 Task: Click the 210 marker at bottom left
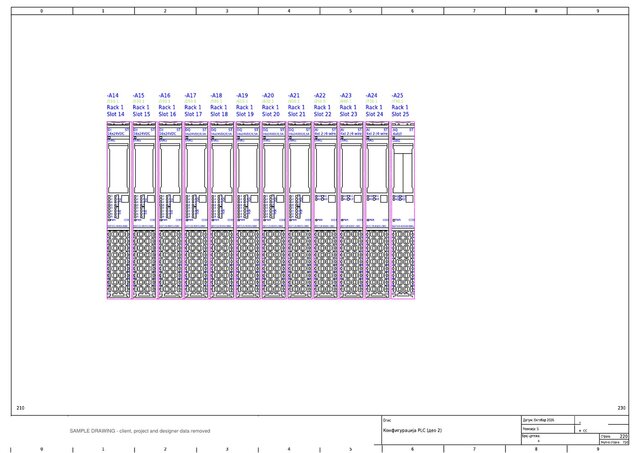pyautogui.click(x=20, y=408)
